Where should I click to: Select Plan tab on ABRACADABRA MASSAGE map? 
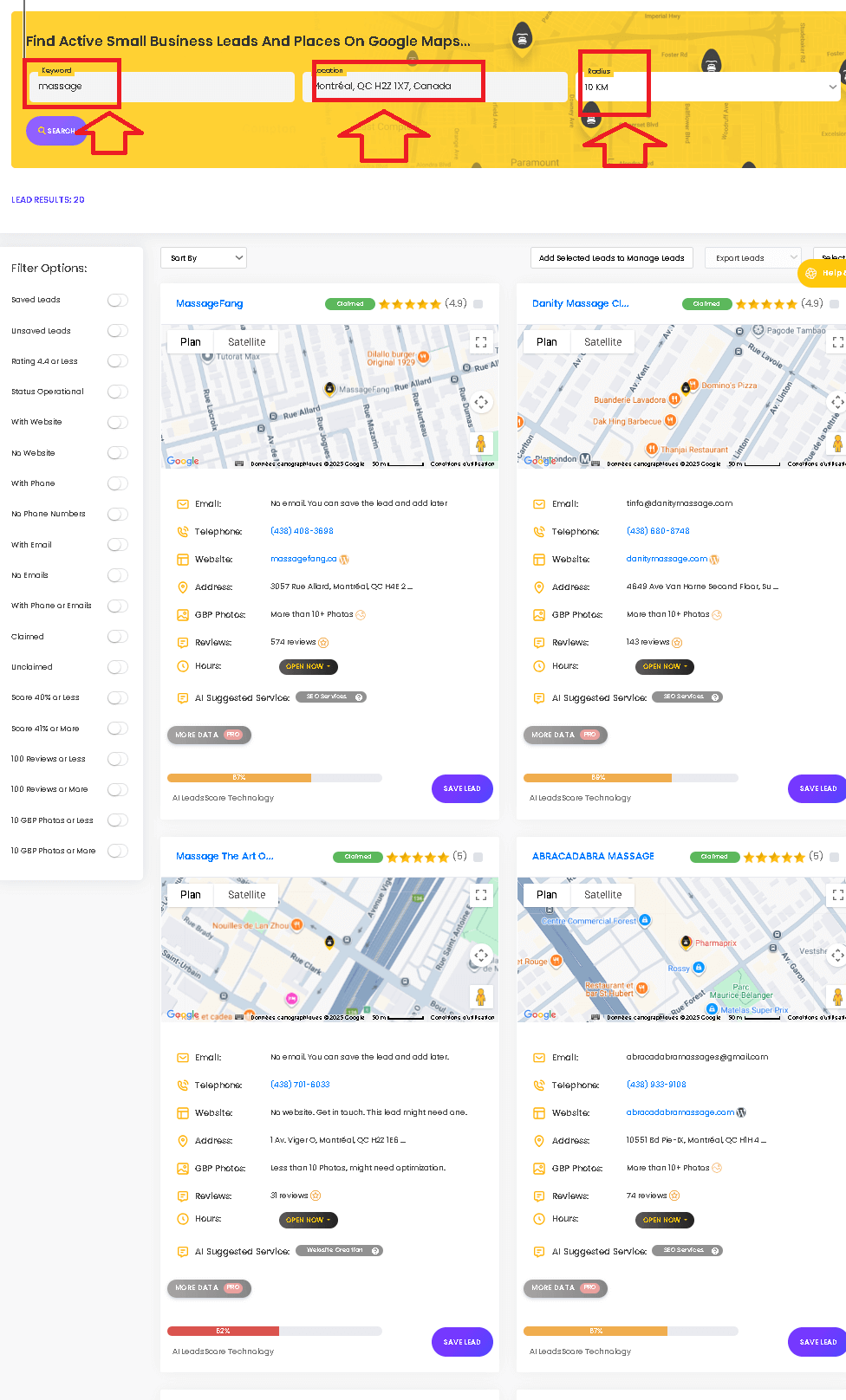[547, 895]
